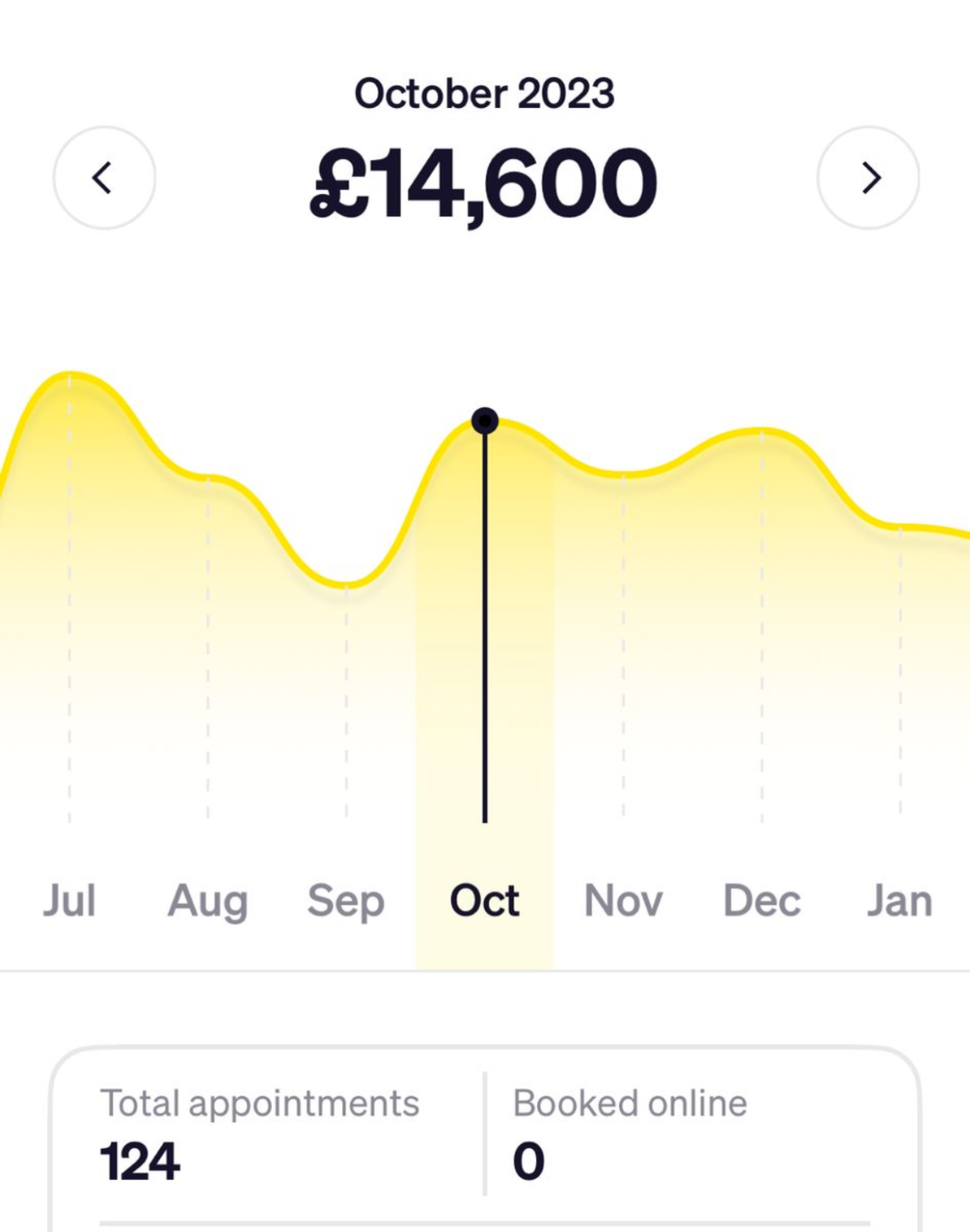Click the October 2023 heading
Screen dimensions: 970x1232
[x=484, y=93]
